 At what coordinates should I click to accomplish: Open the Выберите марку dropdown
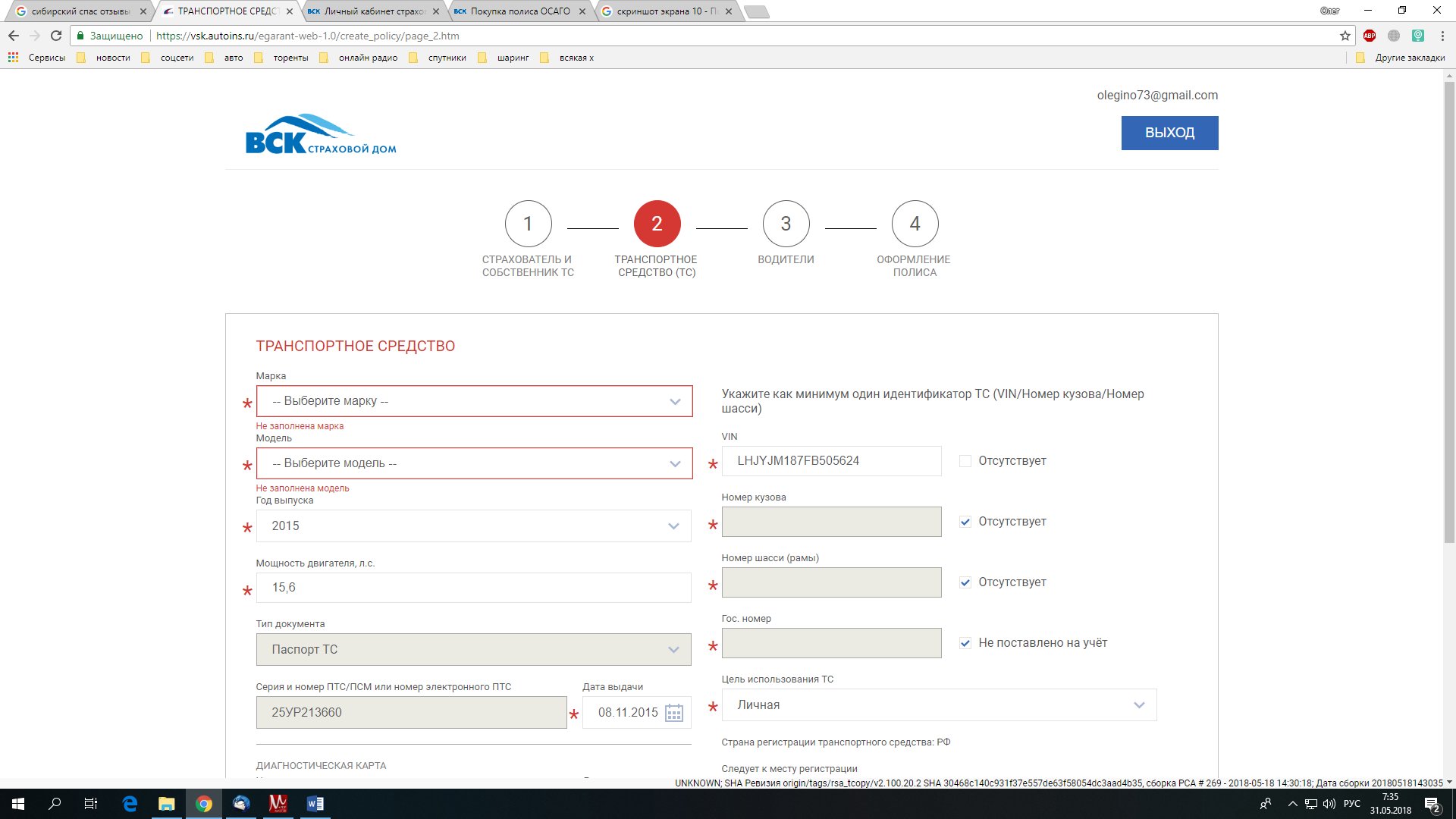tap(474, 401)
